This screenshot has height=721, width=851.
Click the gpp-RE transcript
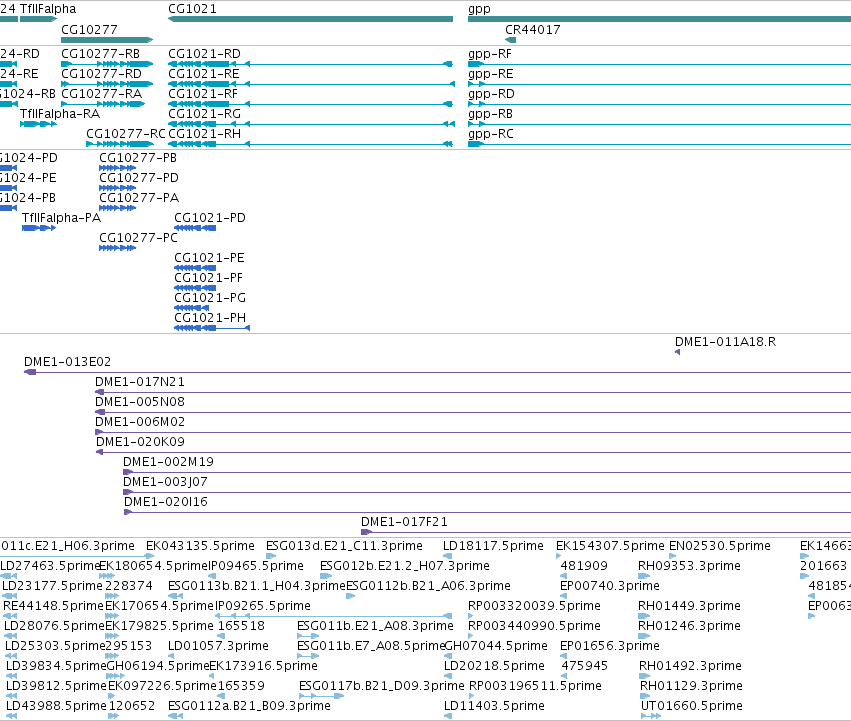[x=659, y=84]
